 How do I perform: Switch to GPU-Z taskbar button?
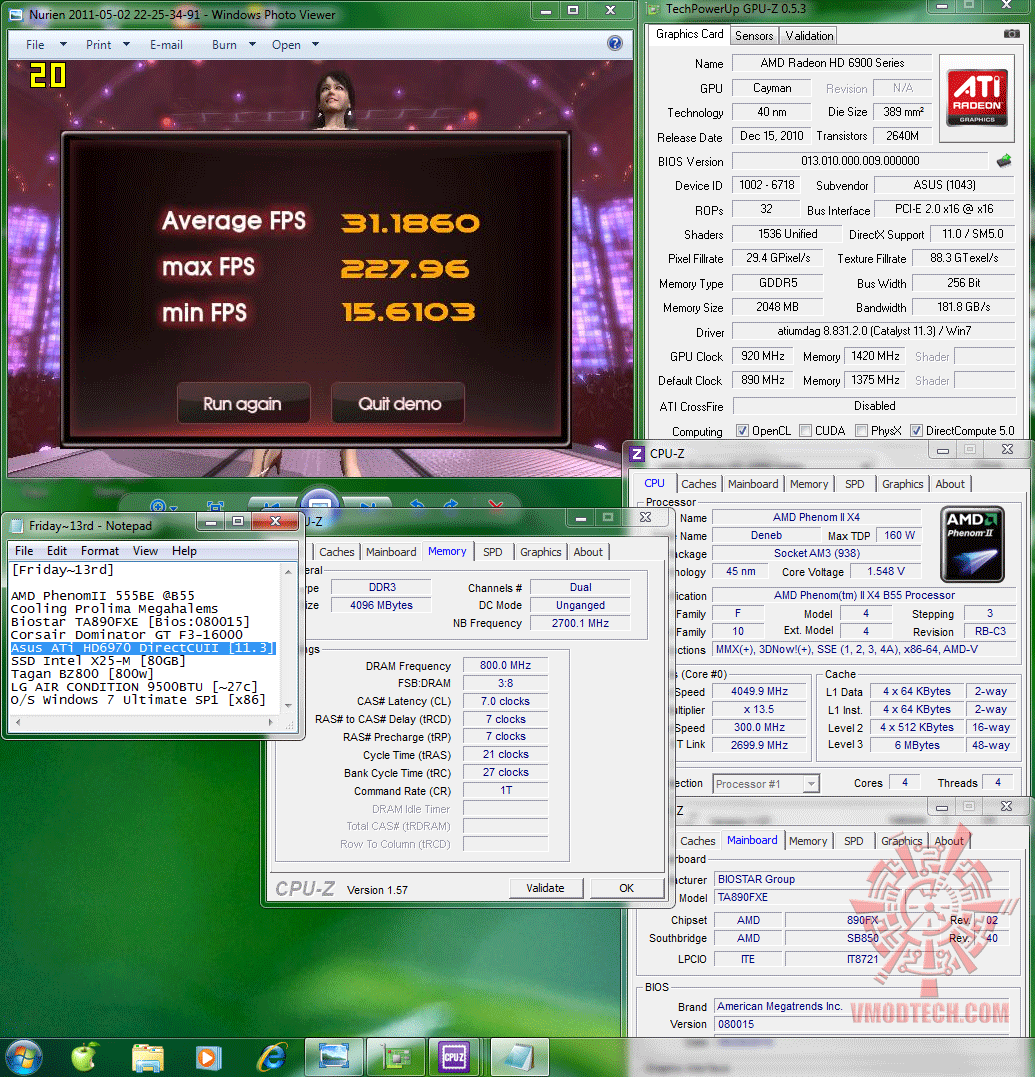(x=396, y=1056)
